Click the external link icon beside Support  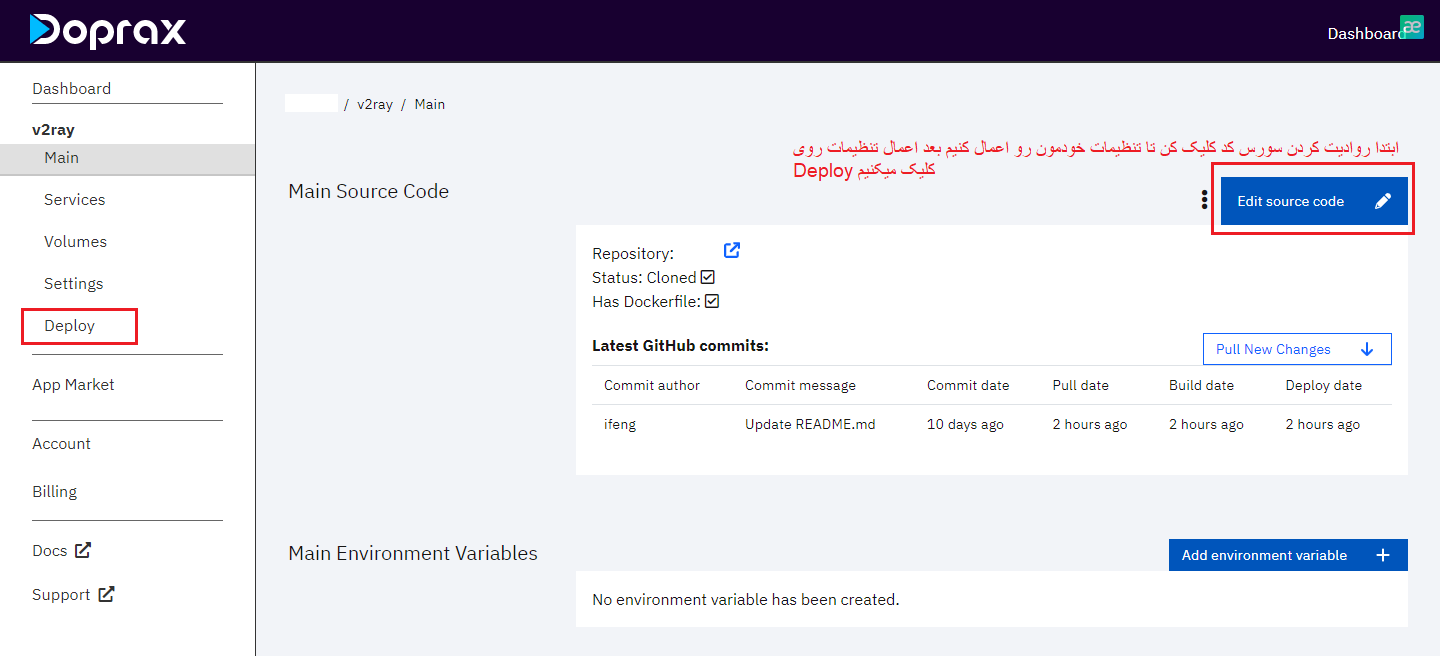pos(106,594)
